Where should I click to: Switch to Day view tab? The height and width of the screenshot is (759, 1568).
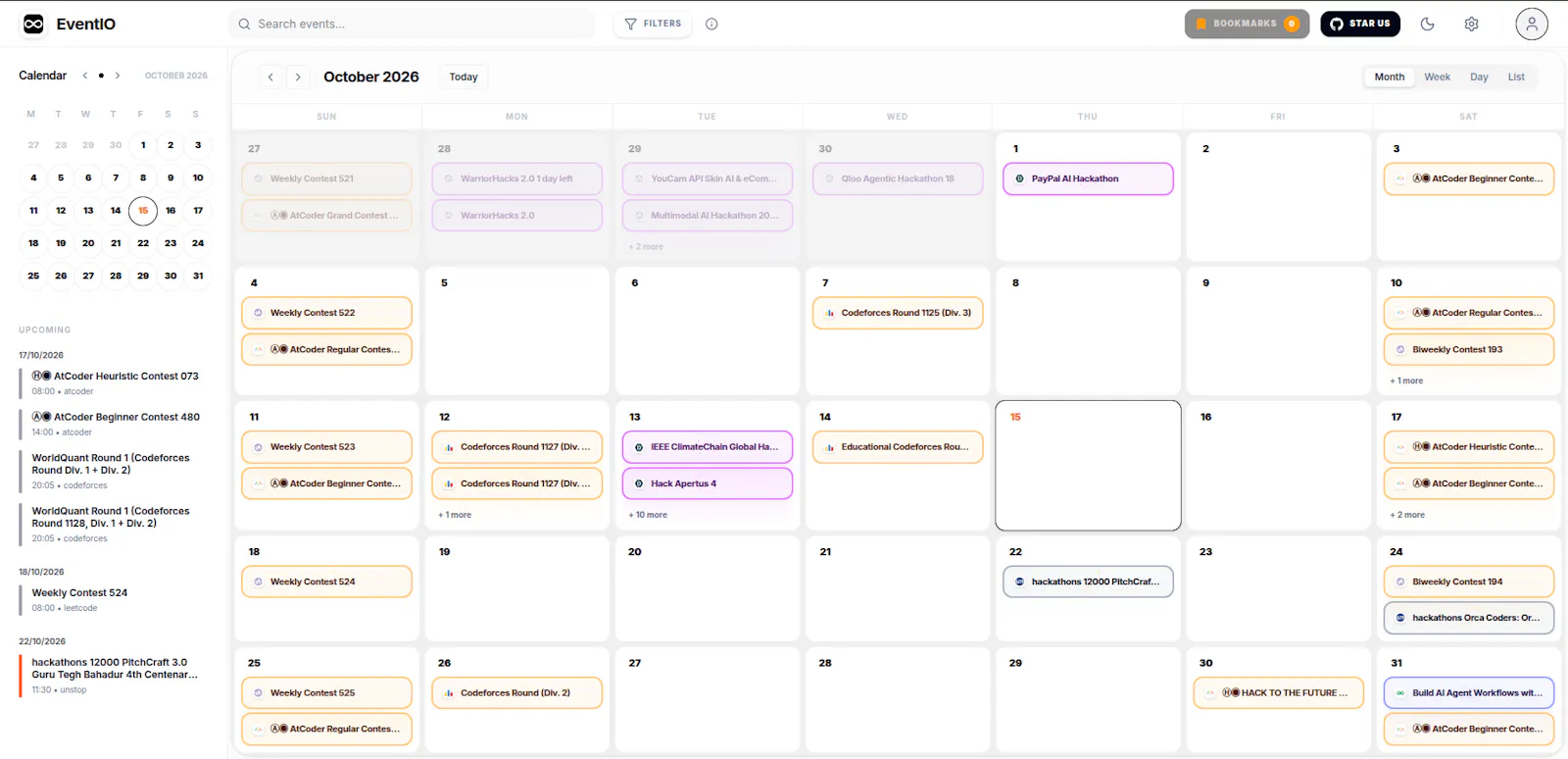(1479, 76)
